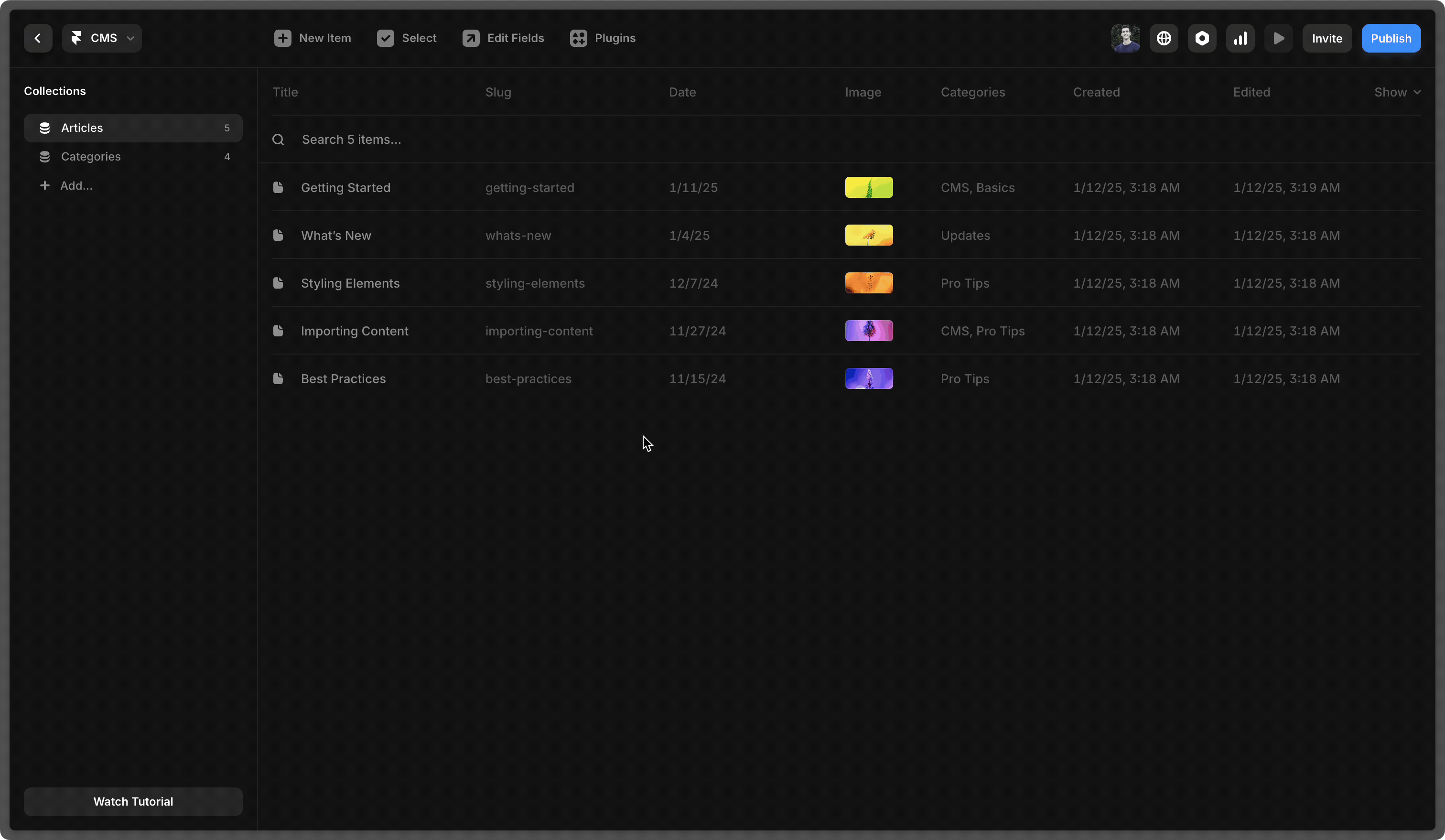The height and width of the screenshot is (840, 1445).
Task: Open the Show columns dropdown
Action: pos(1397,92)
